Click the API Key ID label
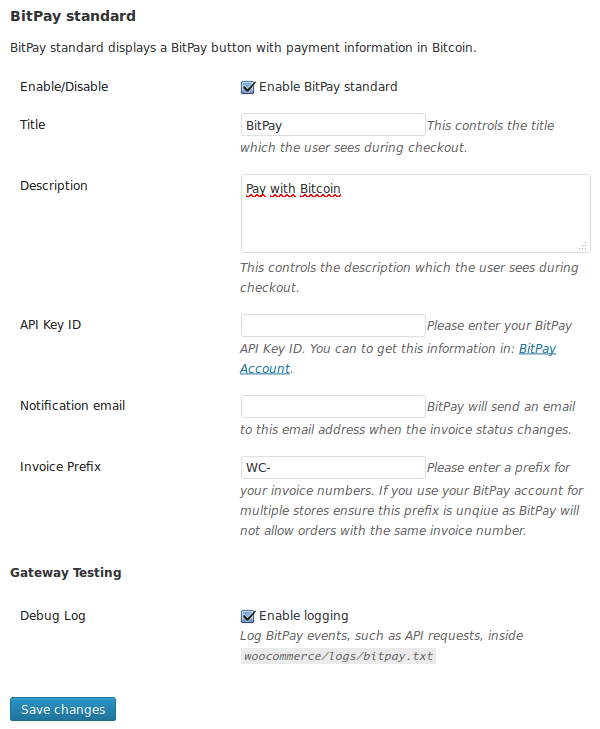The height and width of the screenshot is (729, 600). pos(50,325)
